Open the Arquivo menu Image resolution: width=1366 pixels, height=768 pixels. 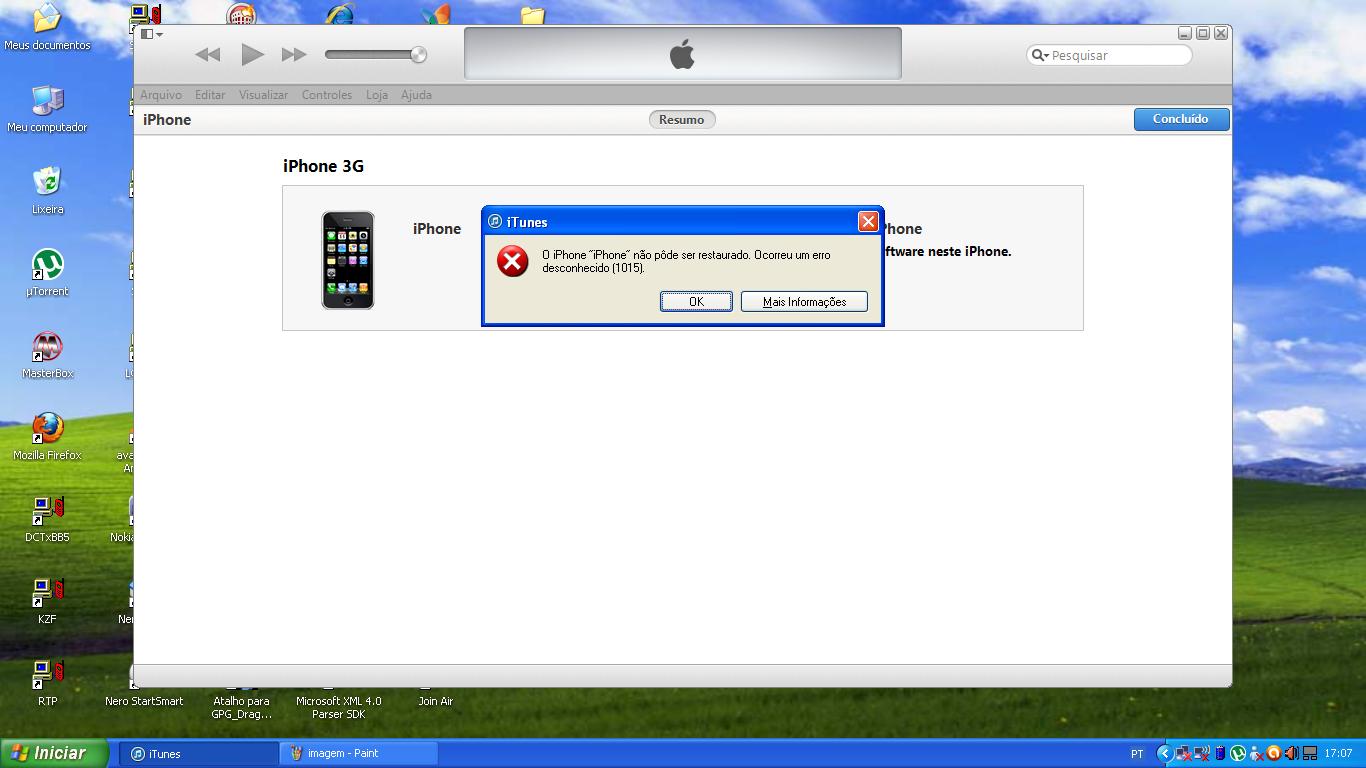161,95
